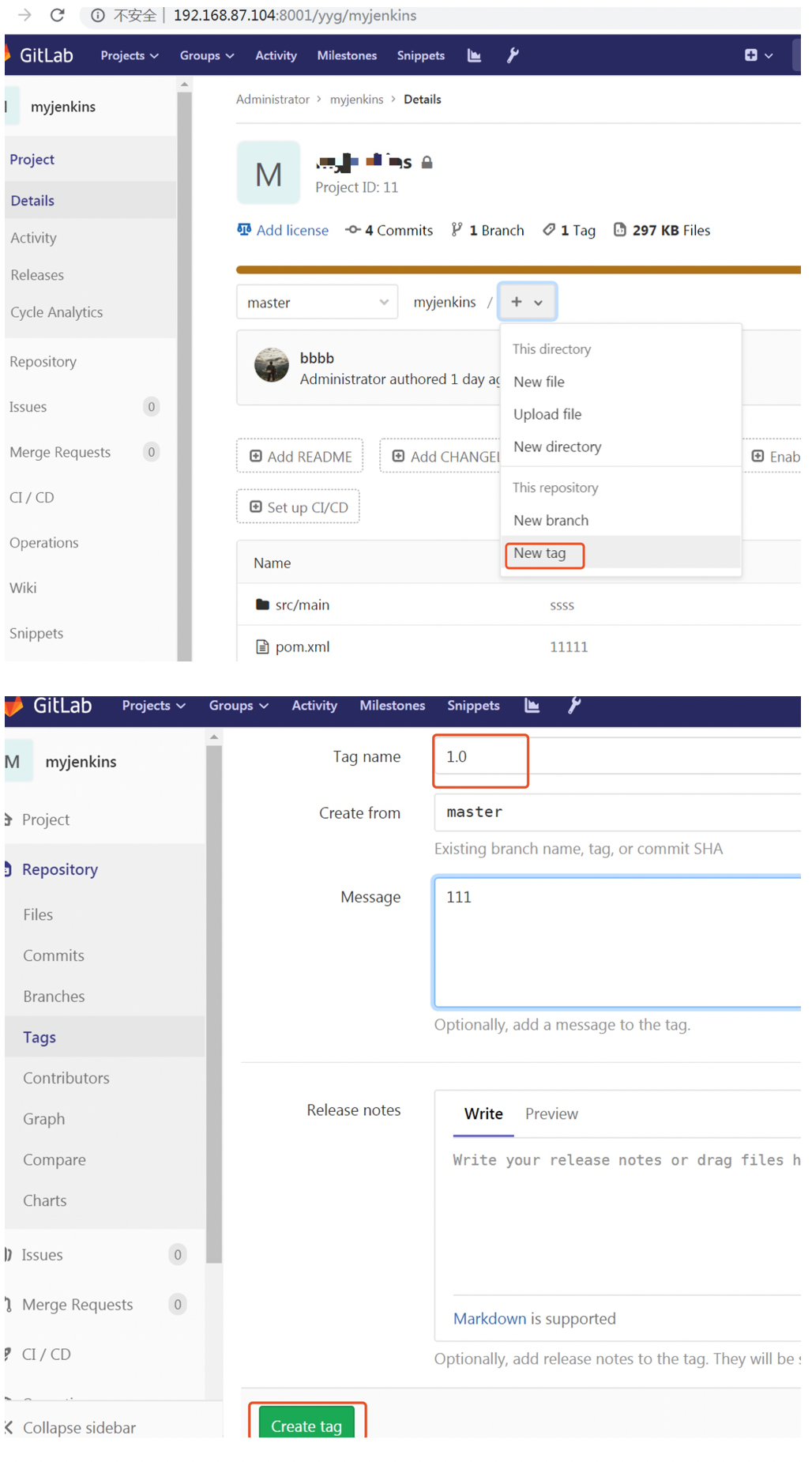Expand the Groups menu in top navbar
The height and width of the screenshot is (1462, 812).
207,55
